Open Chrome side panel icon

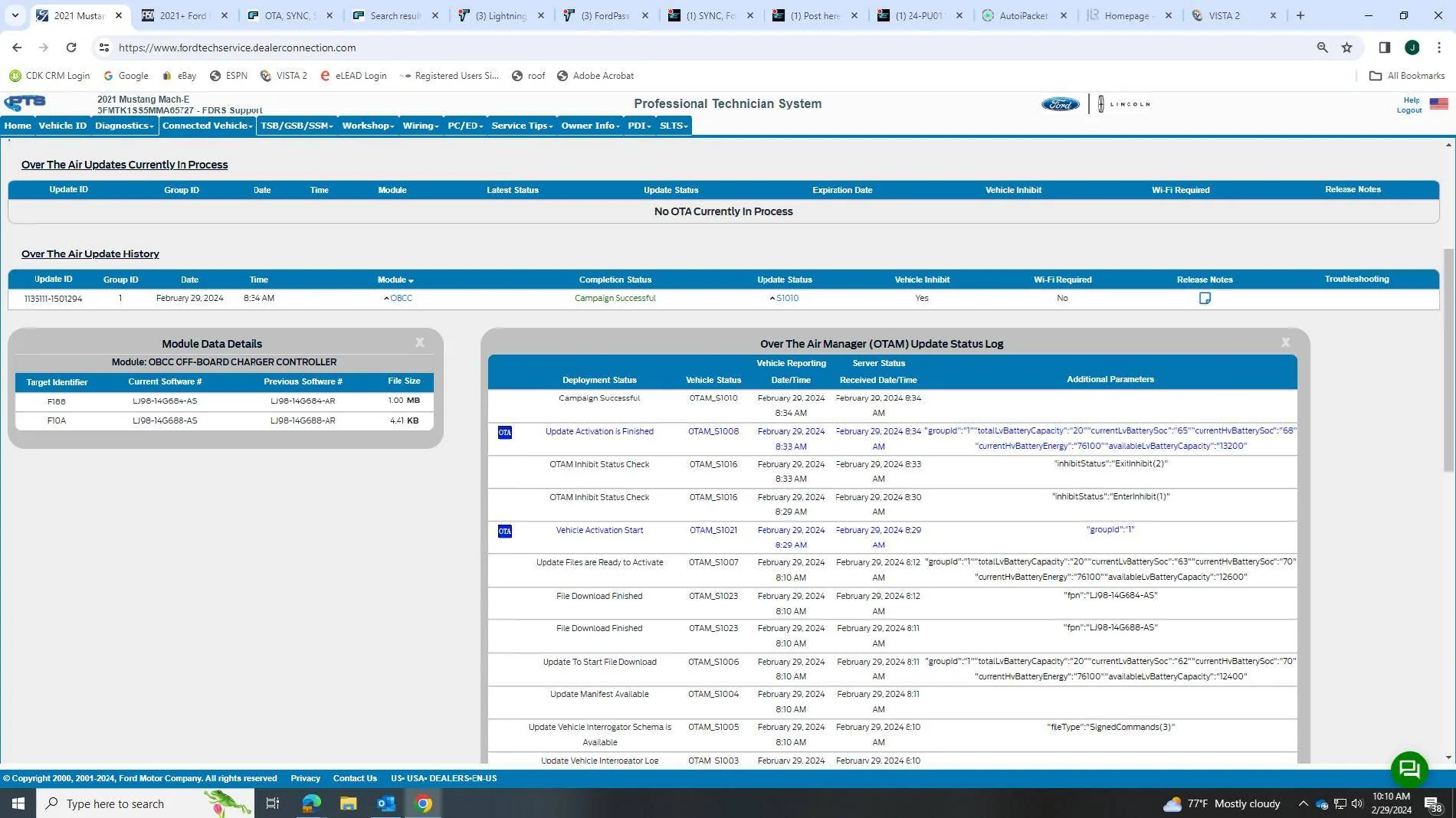(1384, 47)
